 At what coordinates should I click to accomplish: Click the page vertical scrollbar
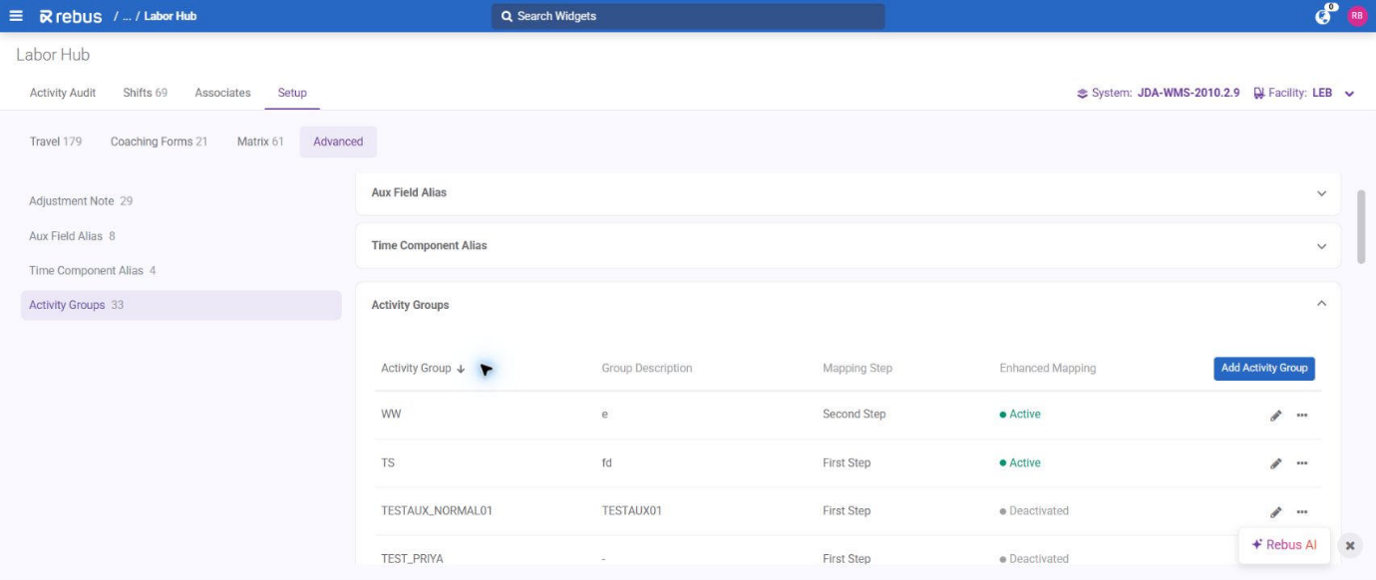pos(1361,227)
